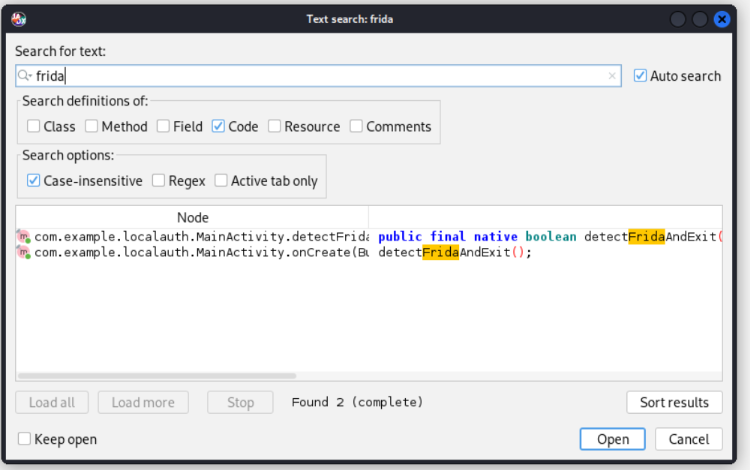Click the jadx app icon in title bar
750x470 pixels.
click(x=19, y=19)
